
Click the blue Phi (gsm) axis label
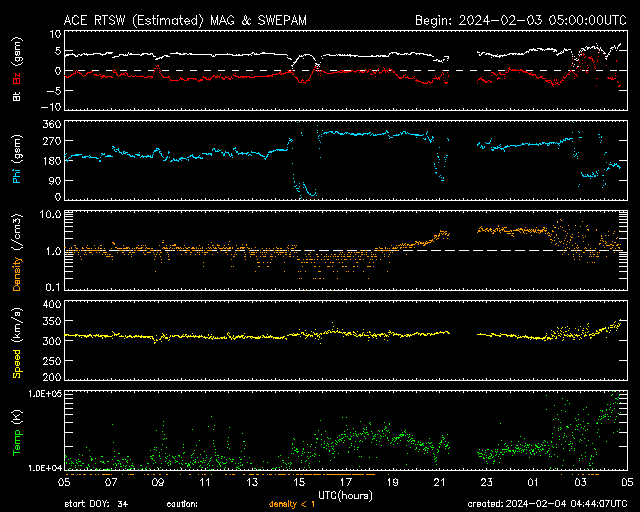tap(16, 160)
